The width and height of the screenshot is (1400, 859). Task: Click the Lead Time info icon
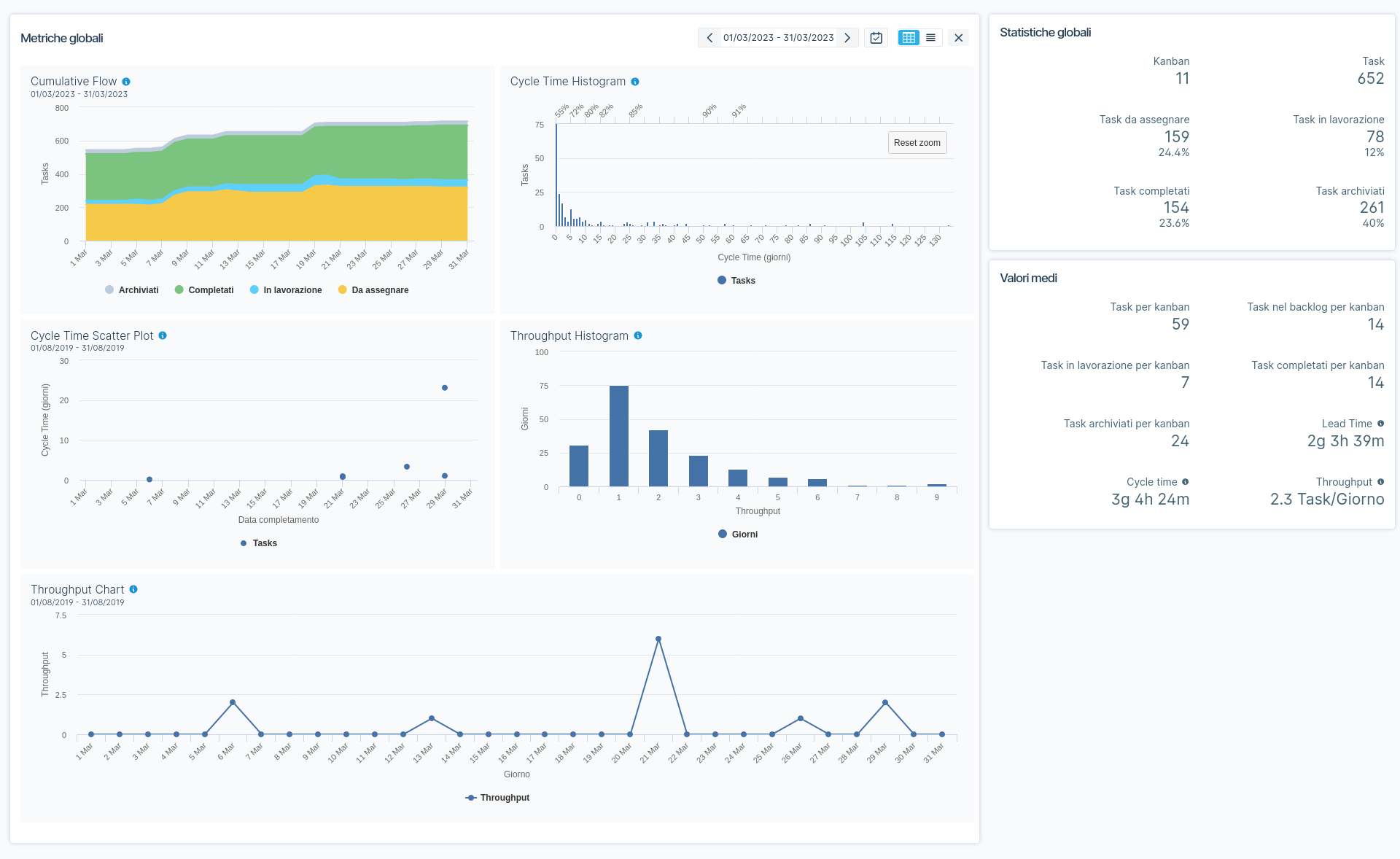click(x=1380, y=424)
